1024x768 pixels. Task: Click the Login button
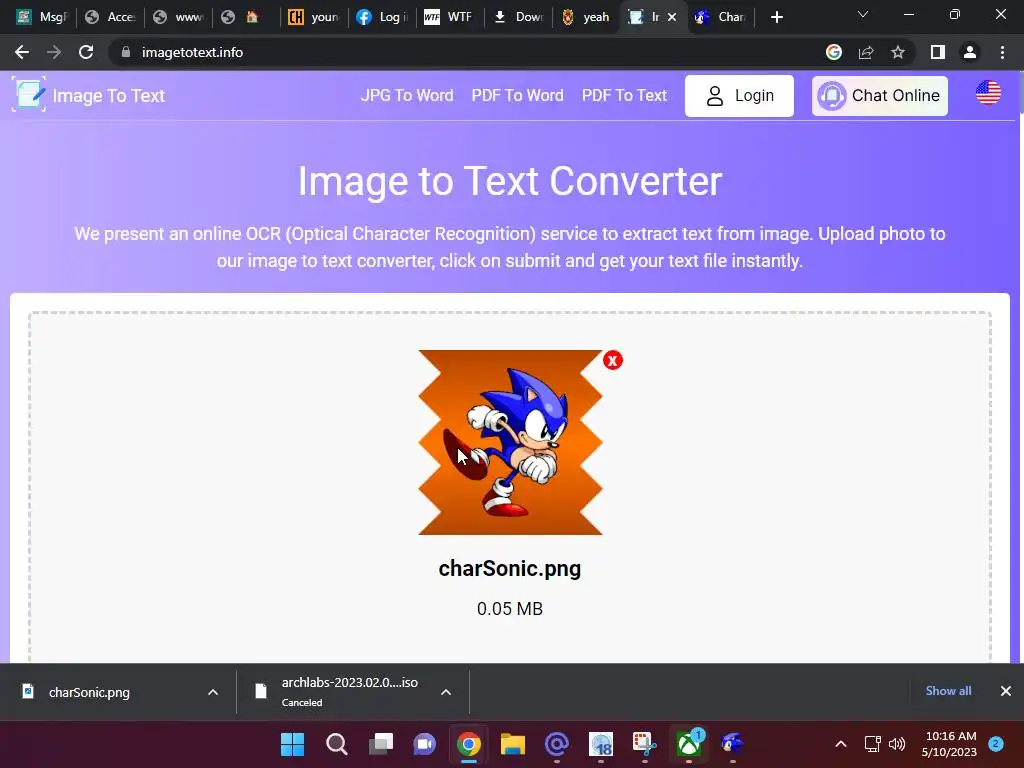tap(739, 96)
